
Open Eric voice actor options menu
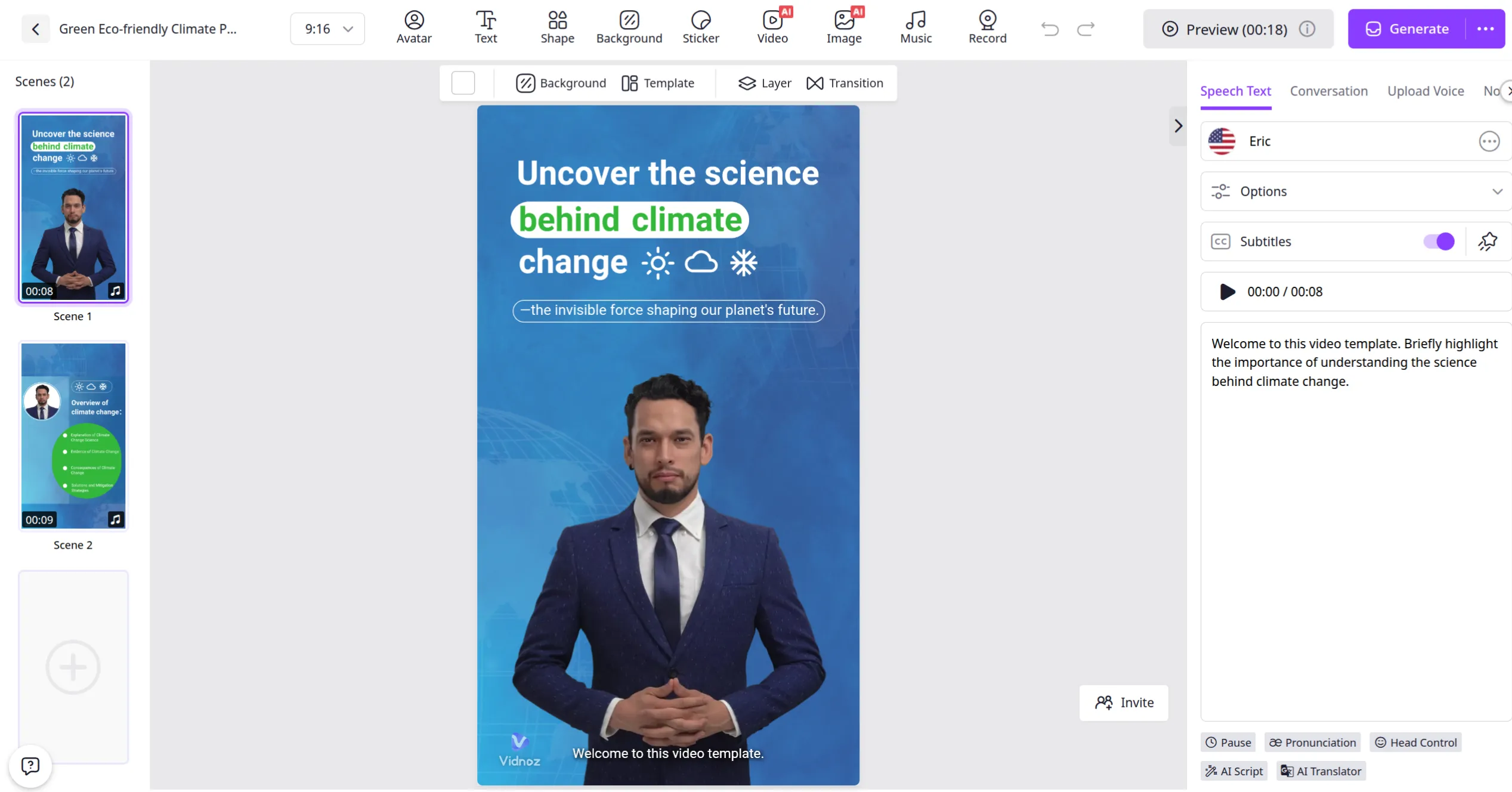click(x=1489, y=141)
